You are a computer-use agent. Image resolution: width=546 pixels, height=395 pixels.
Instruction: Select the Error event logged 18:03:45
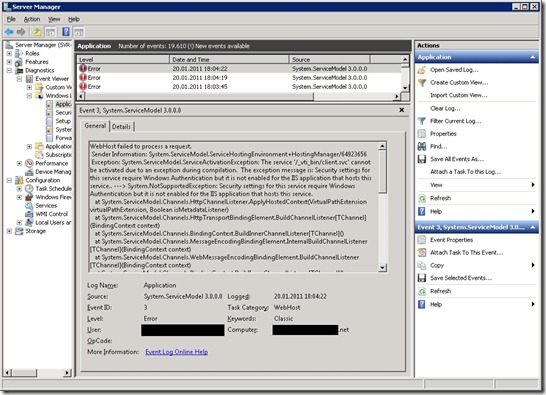tap(239, 86)
